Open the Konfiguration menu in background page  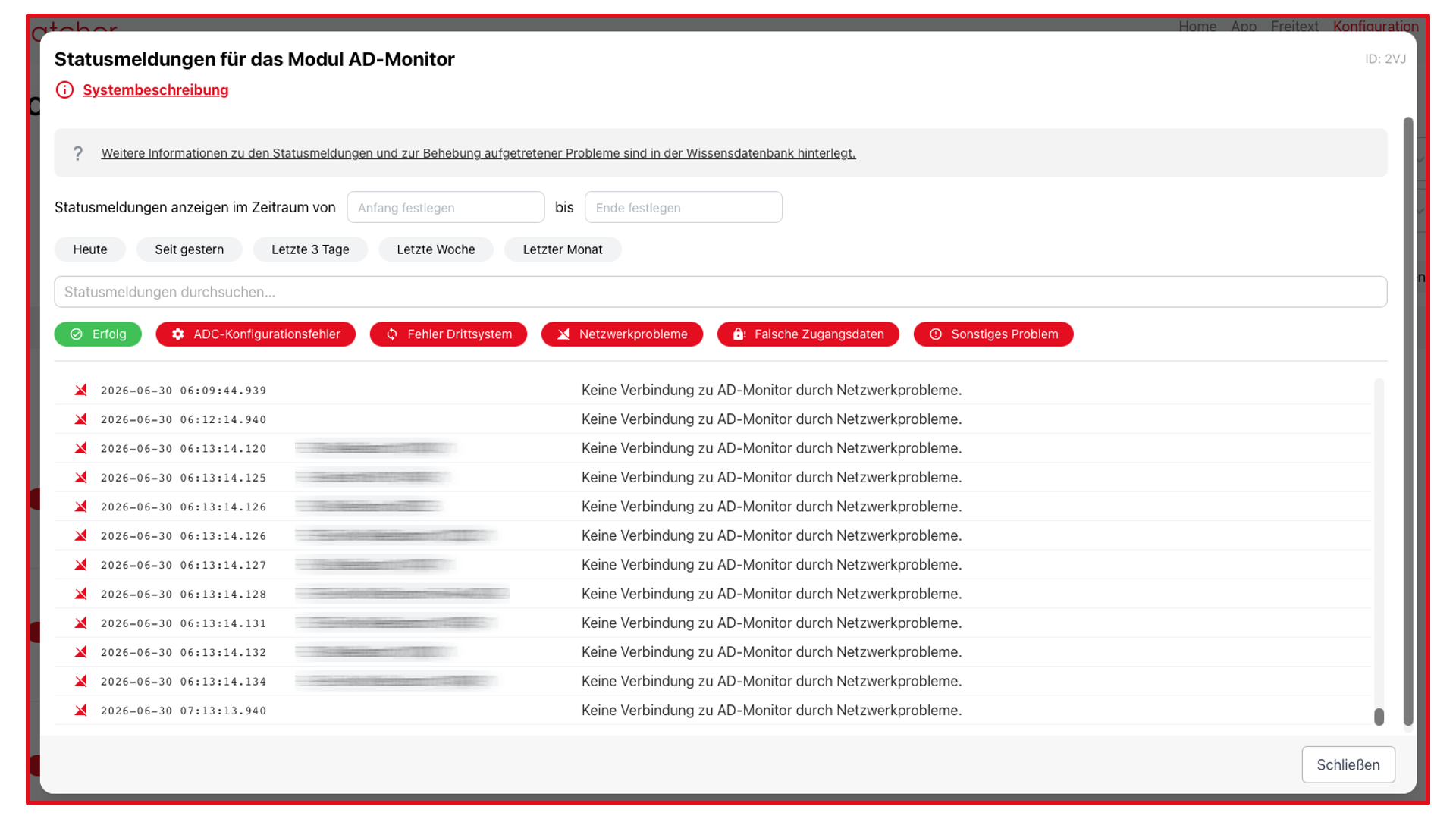point(1375,26)
